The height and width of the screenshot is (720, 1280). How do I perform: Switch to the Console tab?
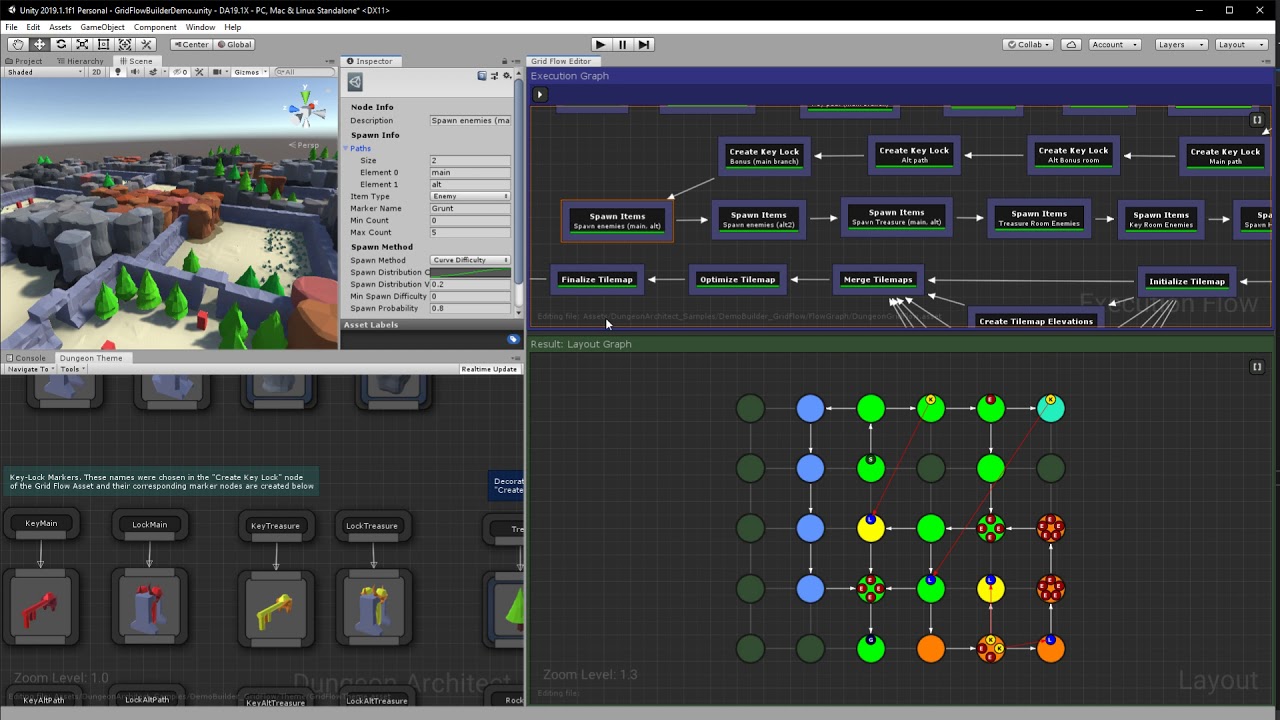[25, 358]
